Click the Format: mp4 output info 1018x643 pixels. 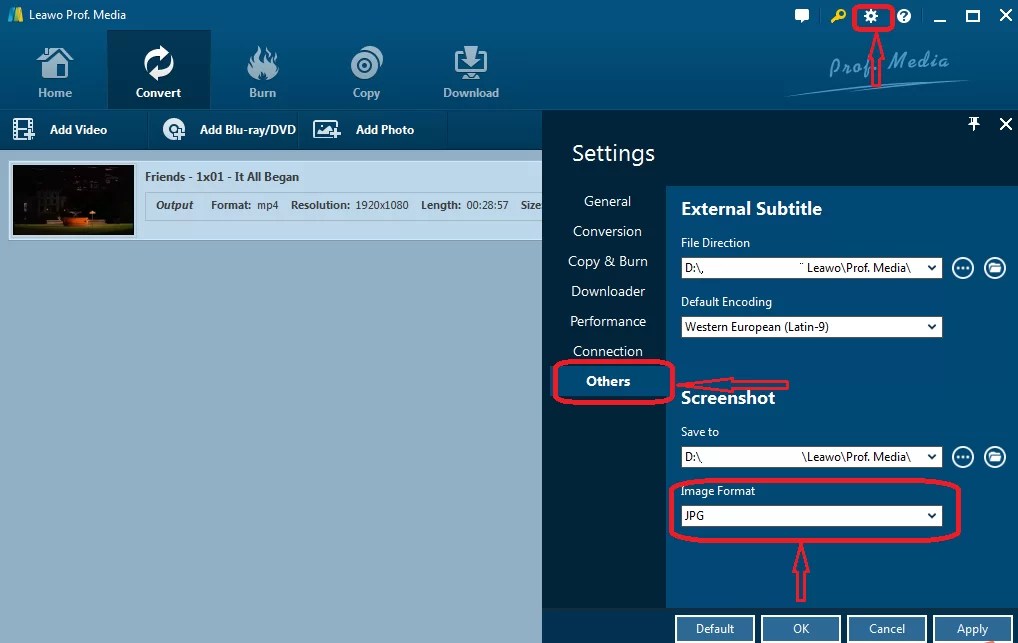pyautogui.click(x=245, y=205)
